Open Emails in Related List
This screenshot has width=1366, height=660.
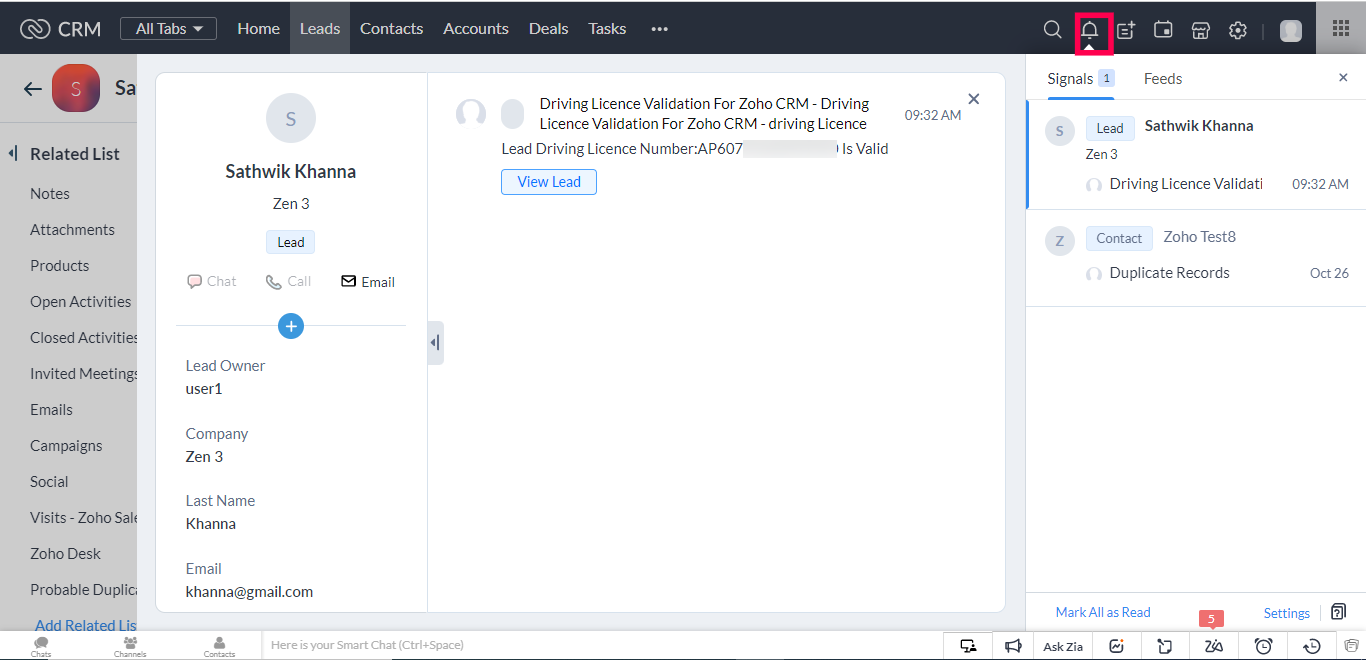pyautogui.click(x=51, y=410)
